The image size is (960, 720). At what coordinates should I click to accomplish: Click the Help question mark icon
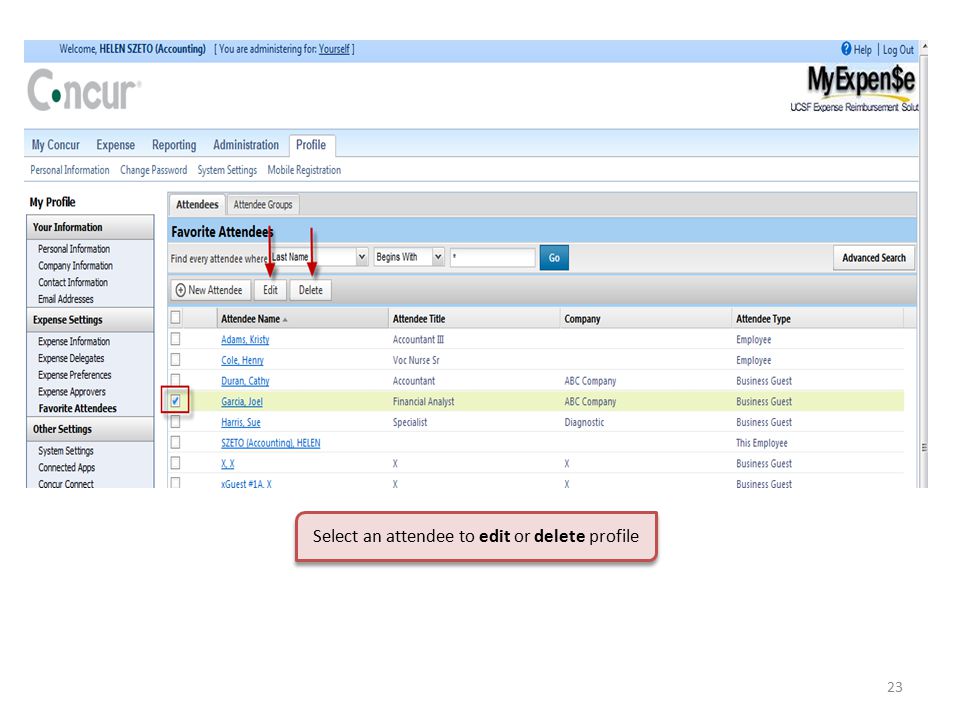(x=846, y=49)
